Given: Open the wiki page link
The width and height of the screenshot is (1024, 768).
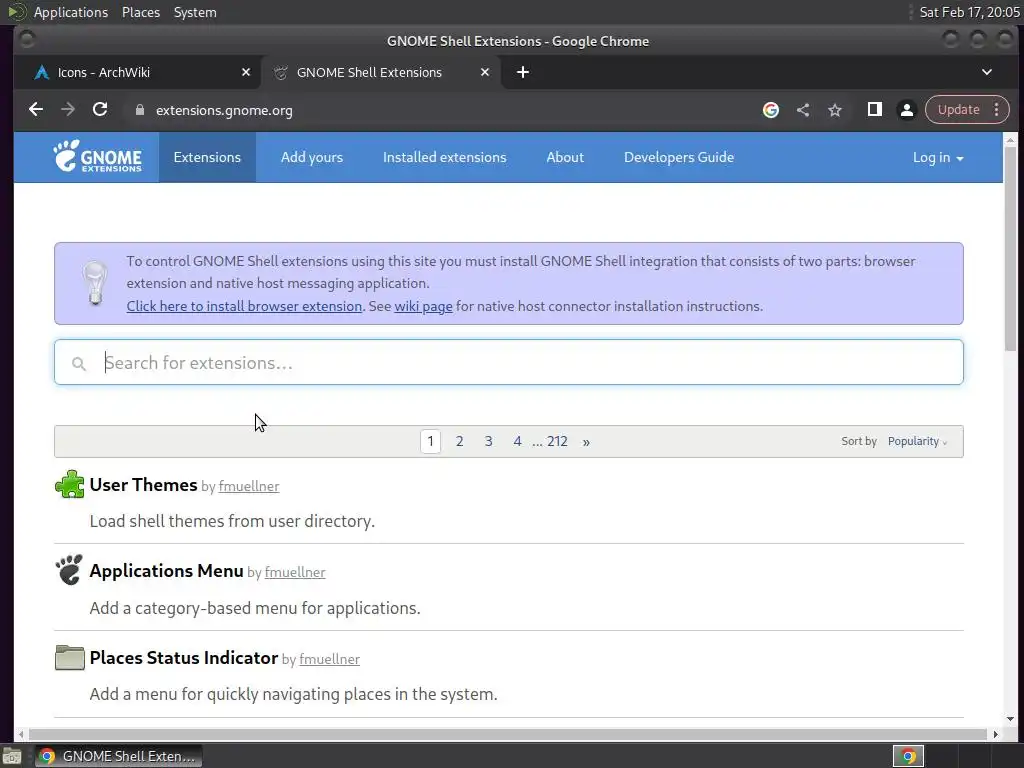Looking at the screenshot, I should (x=423, y=306).
